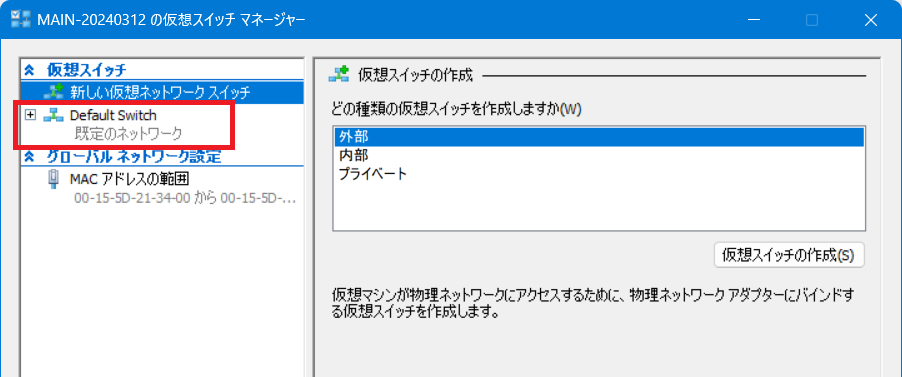Minimize the Virtual Switch Manager window

(753, 20)
